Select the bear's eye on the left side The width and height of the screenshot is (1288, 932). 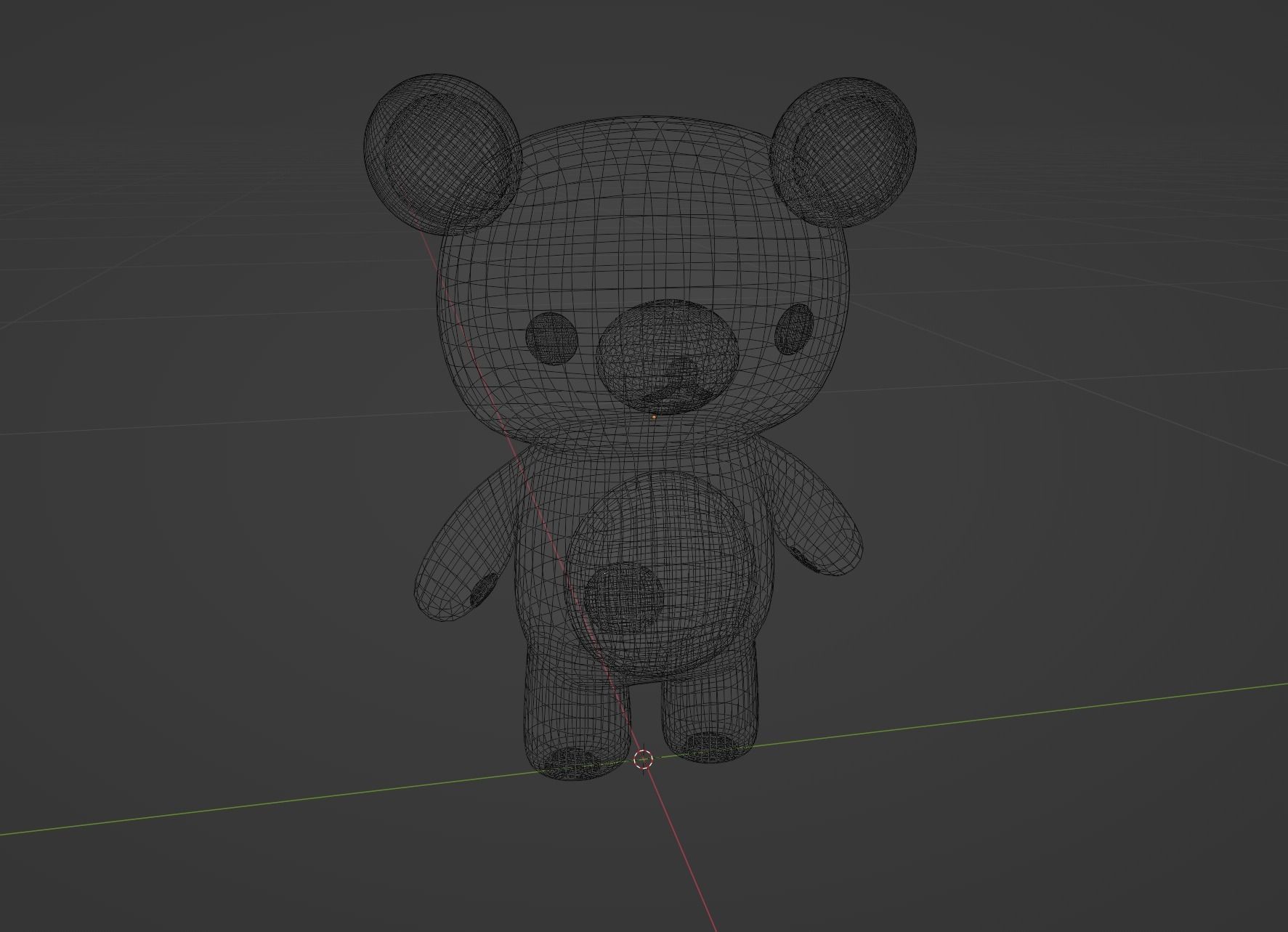pos(551,339)
